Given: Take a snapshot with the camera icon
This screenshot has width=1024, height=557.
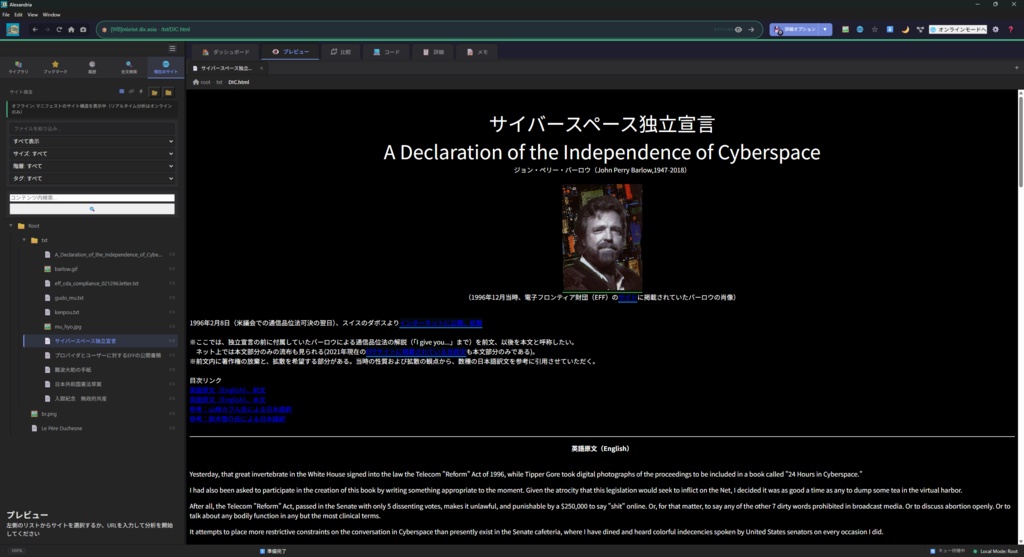Looking at the screenshot, I should [x=83, y=29].
